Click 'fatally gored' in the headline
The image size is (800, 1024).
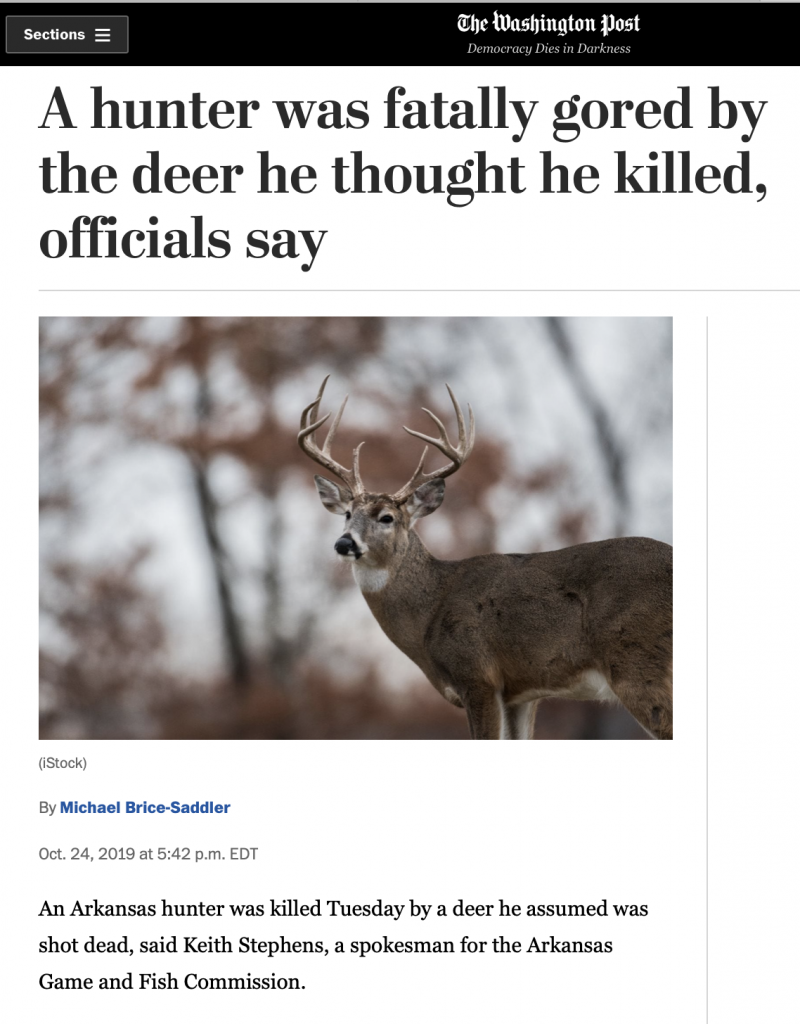[x=538, y=110]
